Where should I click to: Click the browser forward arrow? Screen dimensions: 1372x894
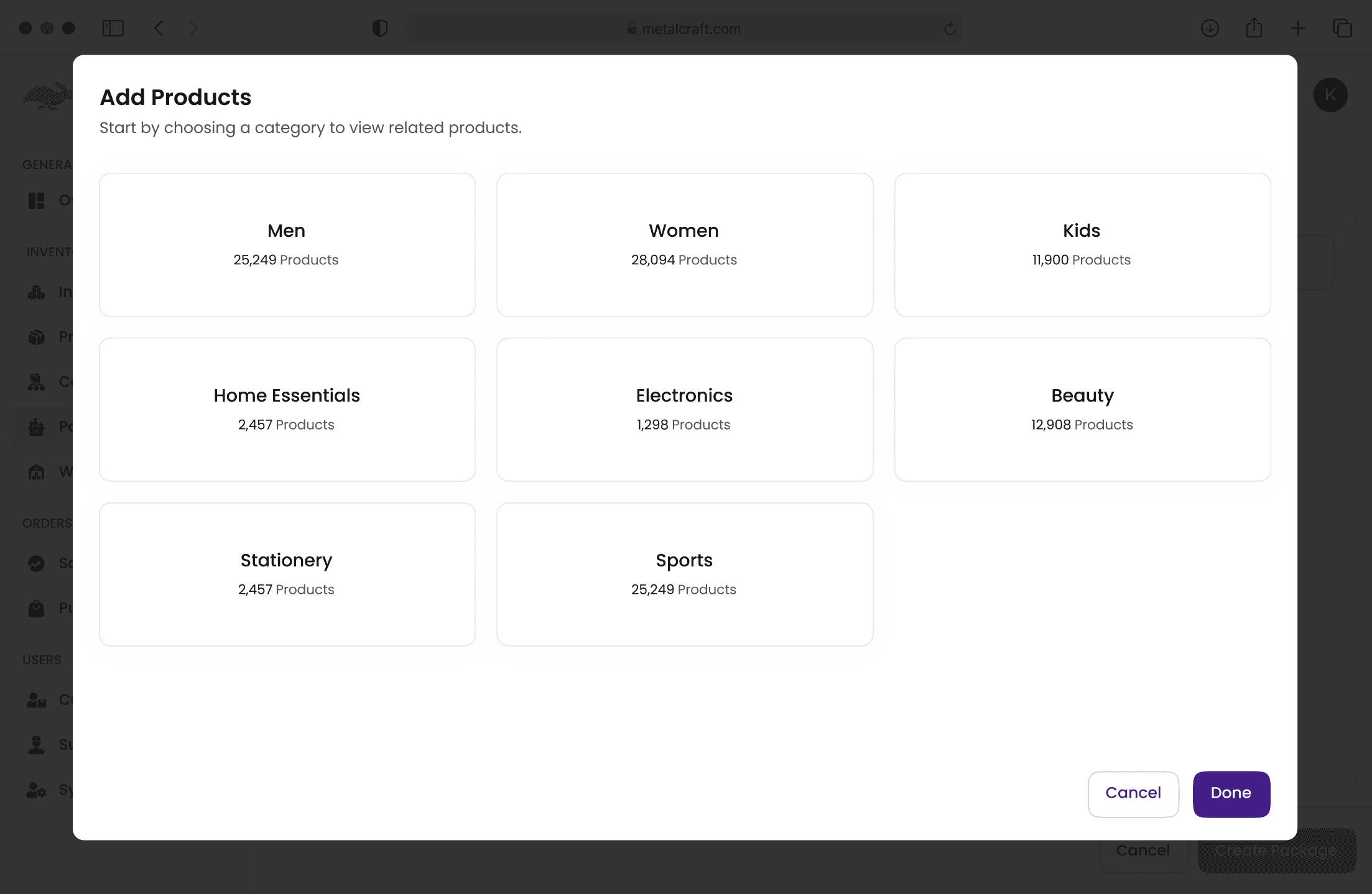(193, 28)
